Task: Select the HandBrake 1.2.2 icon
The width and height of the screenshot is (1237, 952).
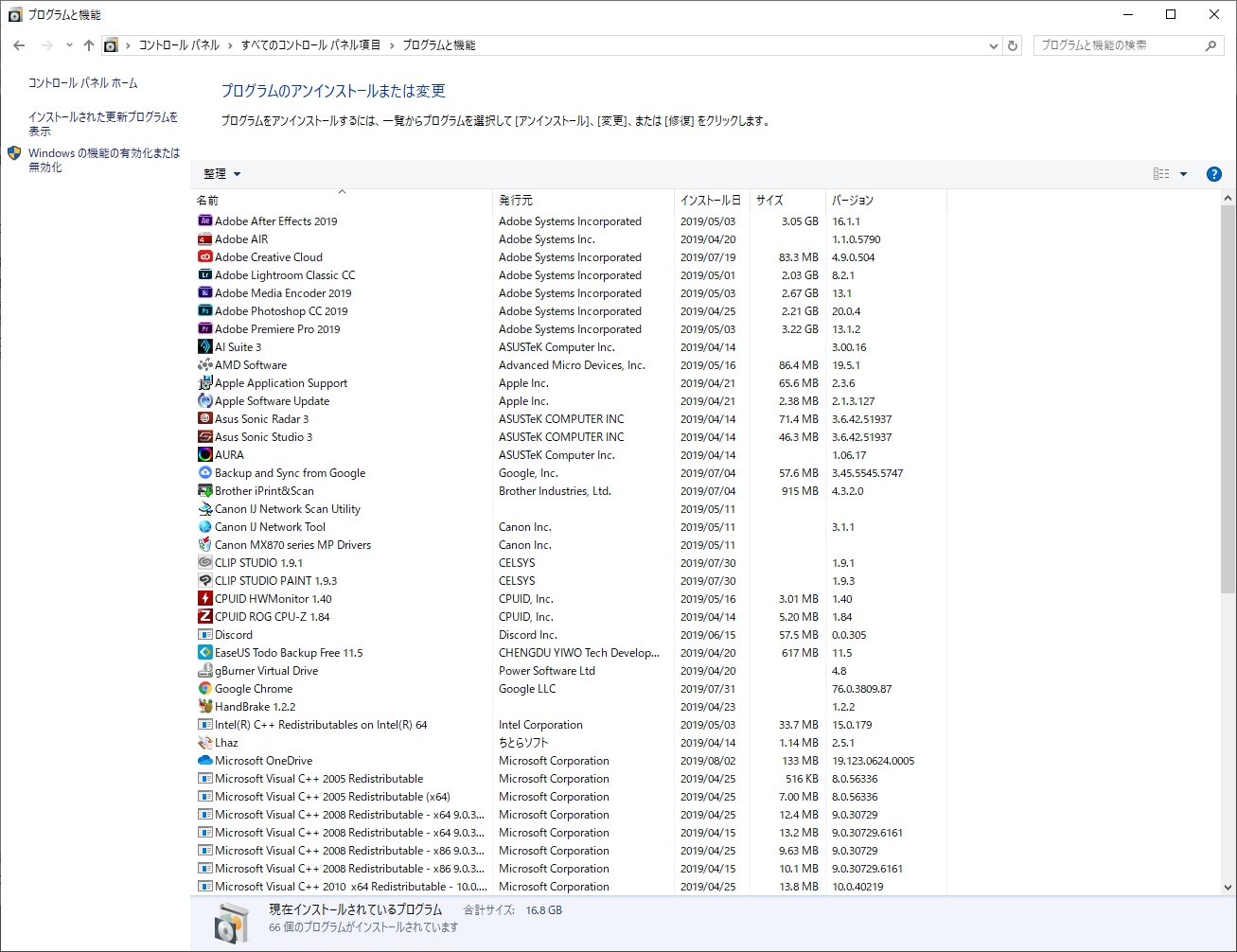Action: click(x=204, y=707)
